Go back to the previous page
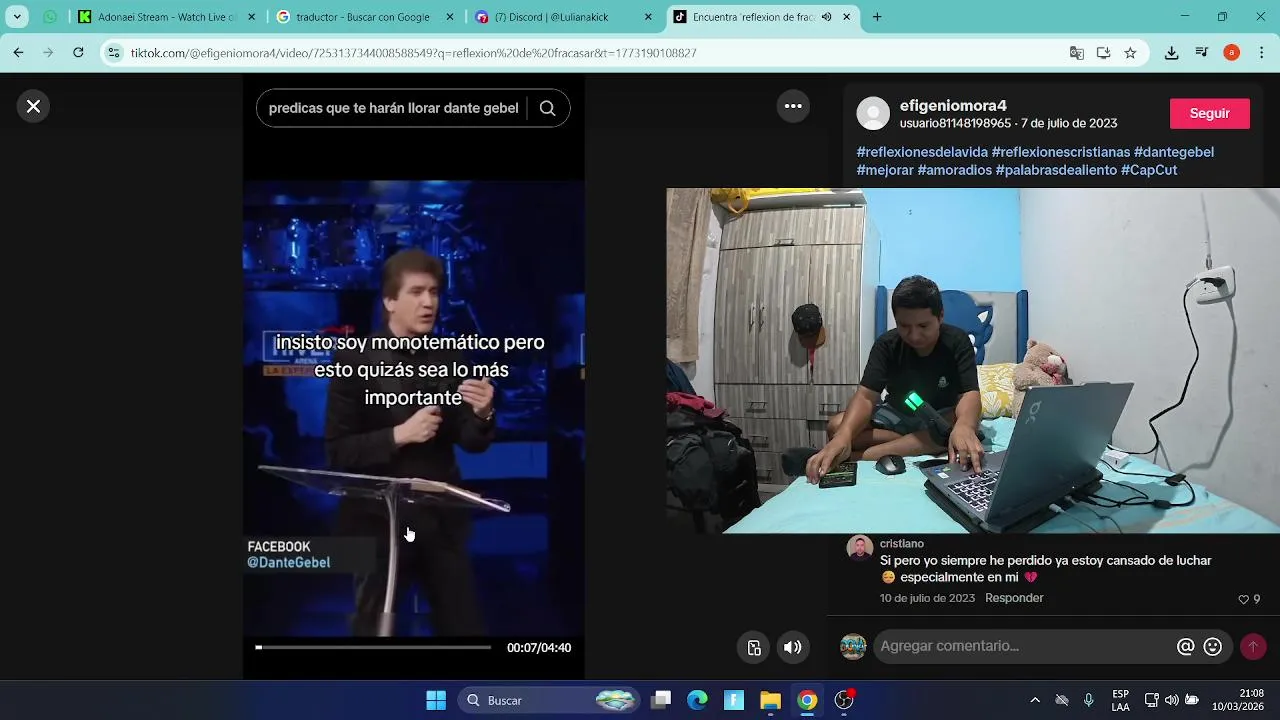The width and height of the screenshot is (1280, 720). click(18, 53)
